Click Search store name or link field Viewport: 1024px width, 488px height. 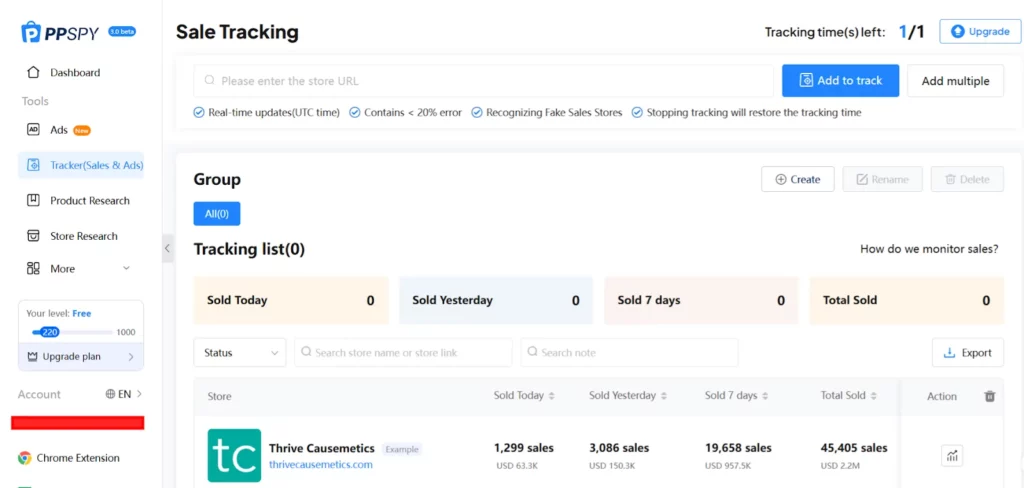tap(403, 353)
